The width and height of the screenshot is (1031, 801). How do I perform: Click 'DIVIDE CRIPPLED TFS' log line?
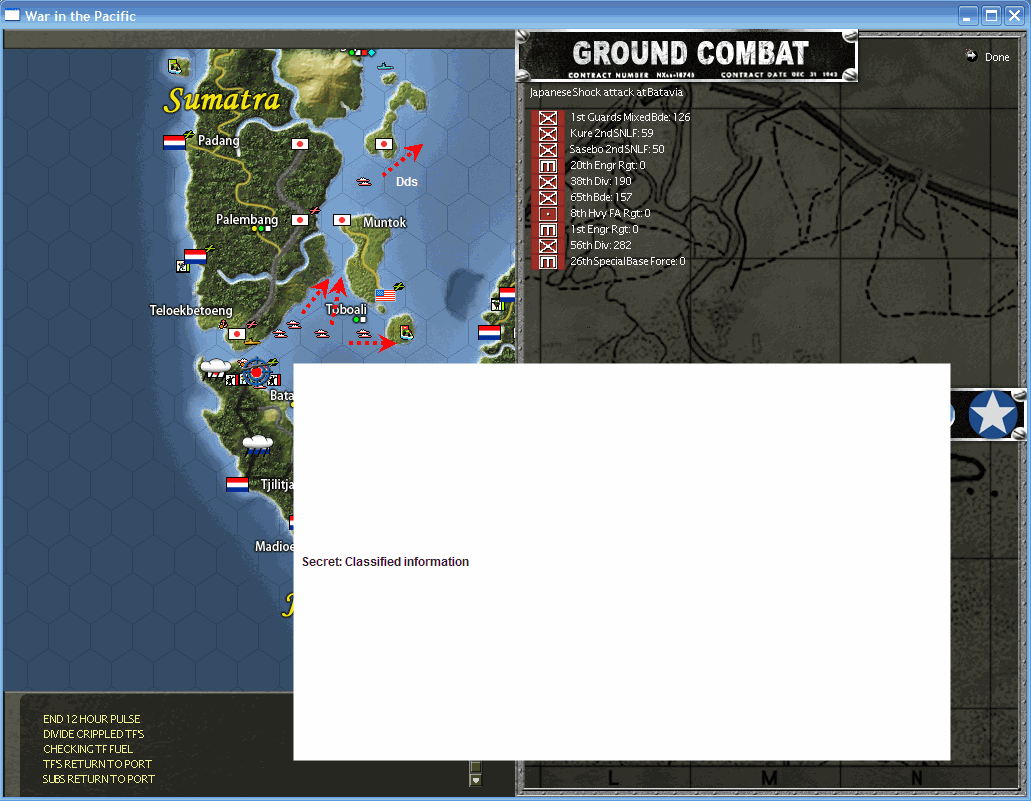pos(93,735)
